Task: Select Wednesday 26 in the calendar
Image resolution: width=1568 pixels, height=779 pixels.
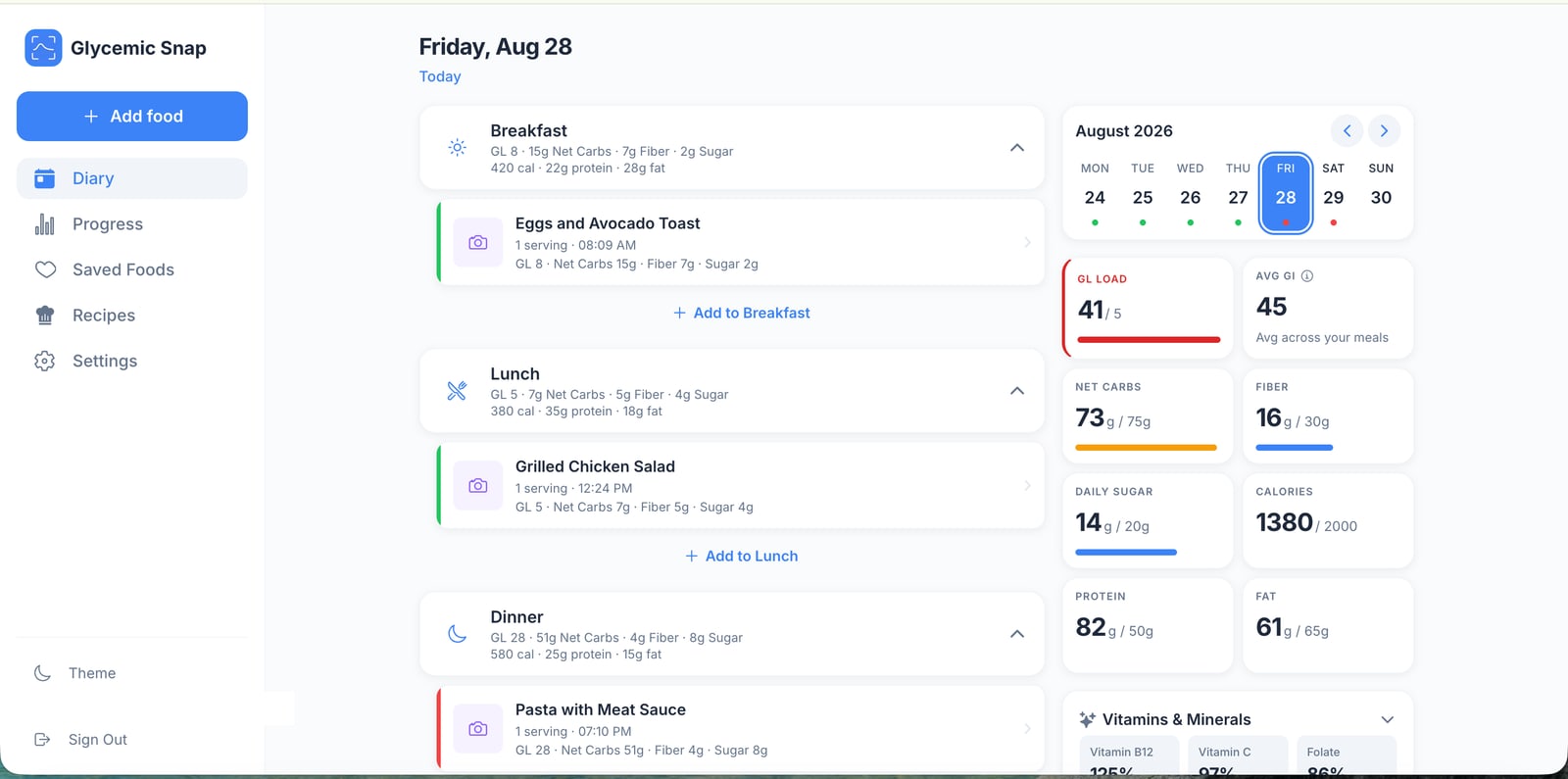Action: (1191, 194)
